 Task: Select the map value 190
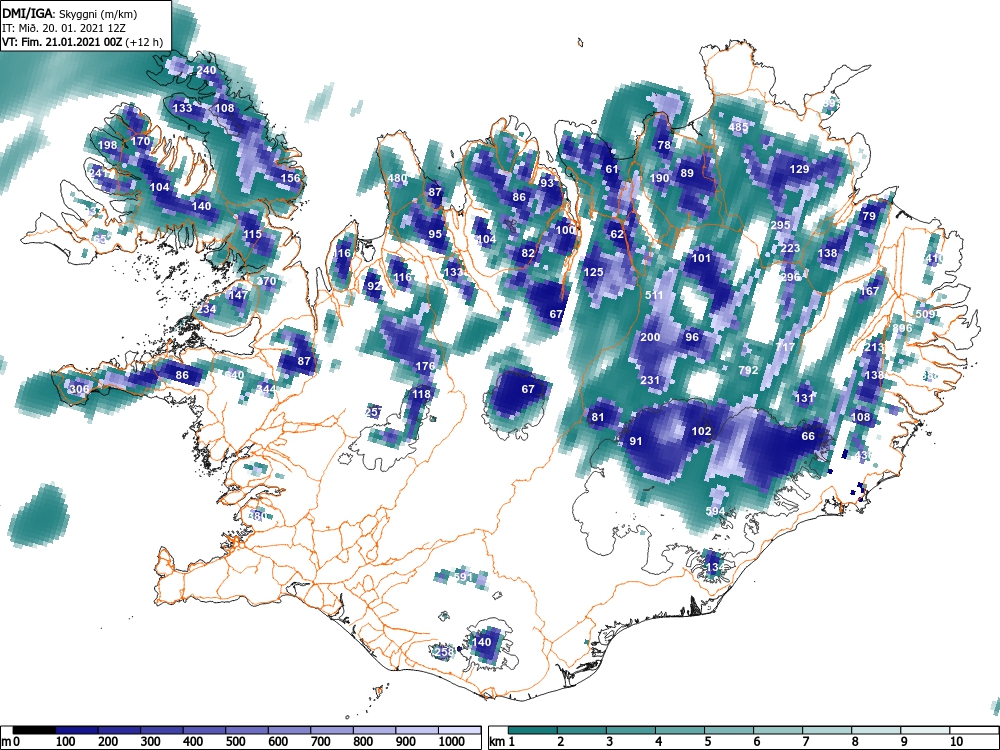coord(659,178)
